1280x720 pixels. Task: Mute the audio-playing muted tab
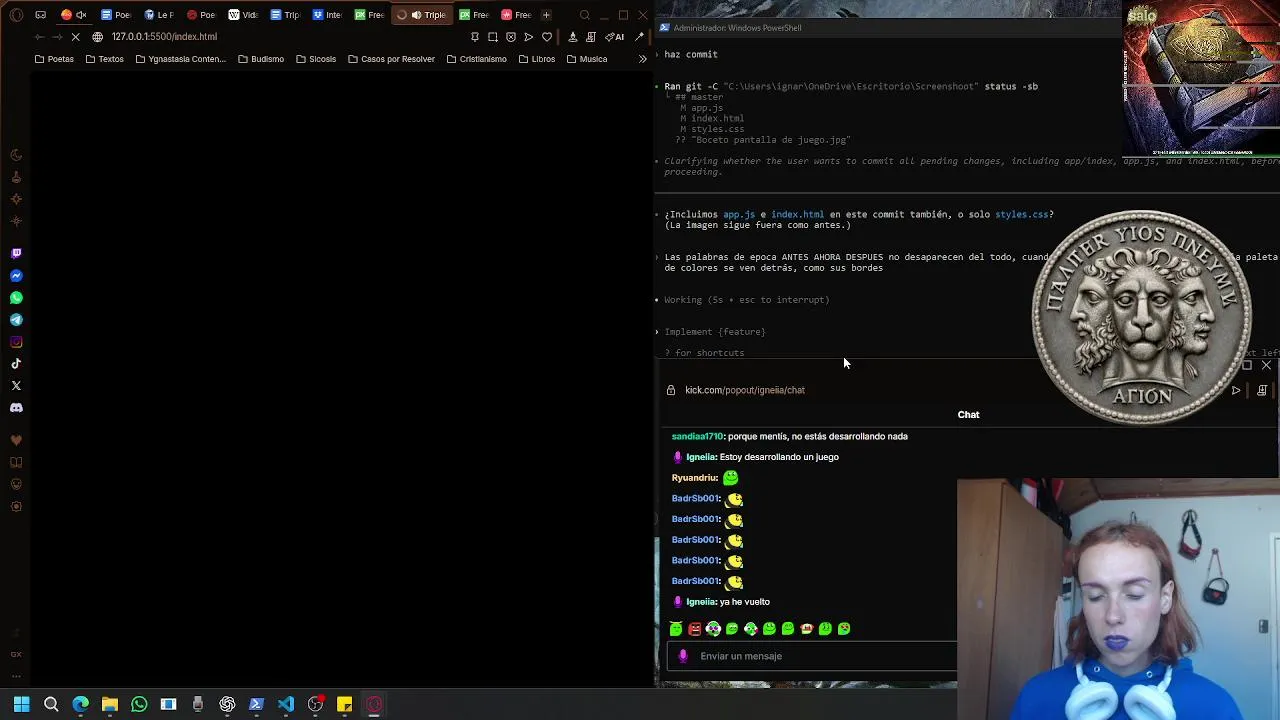[81, 15]
